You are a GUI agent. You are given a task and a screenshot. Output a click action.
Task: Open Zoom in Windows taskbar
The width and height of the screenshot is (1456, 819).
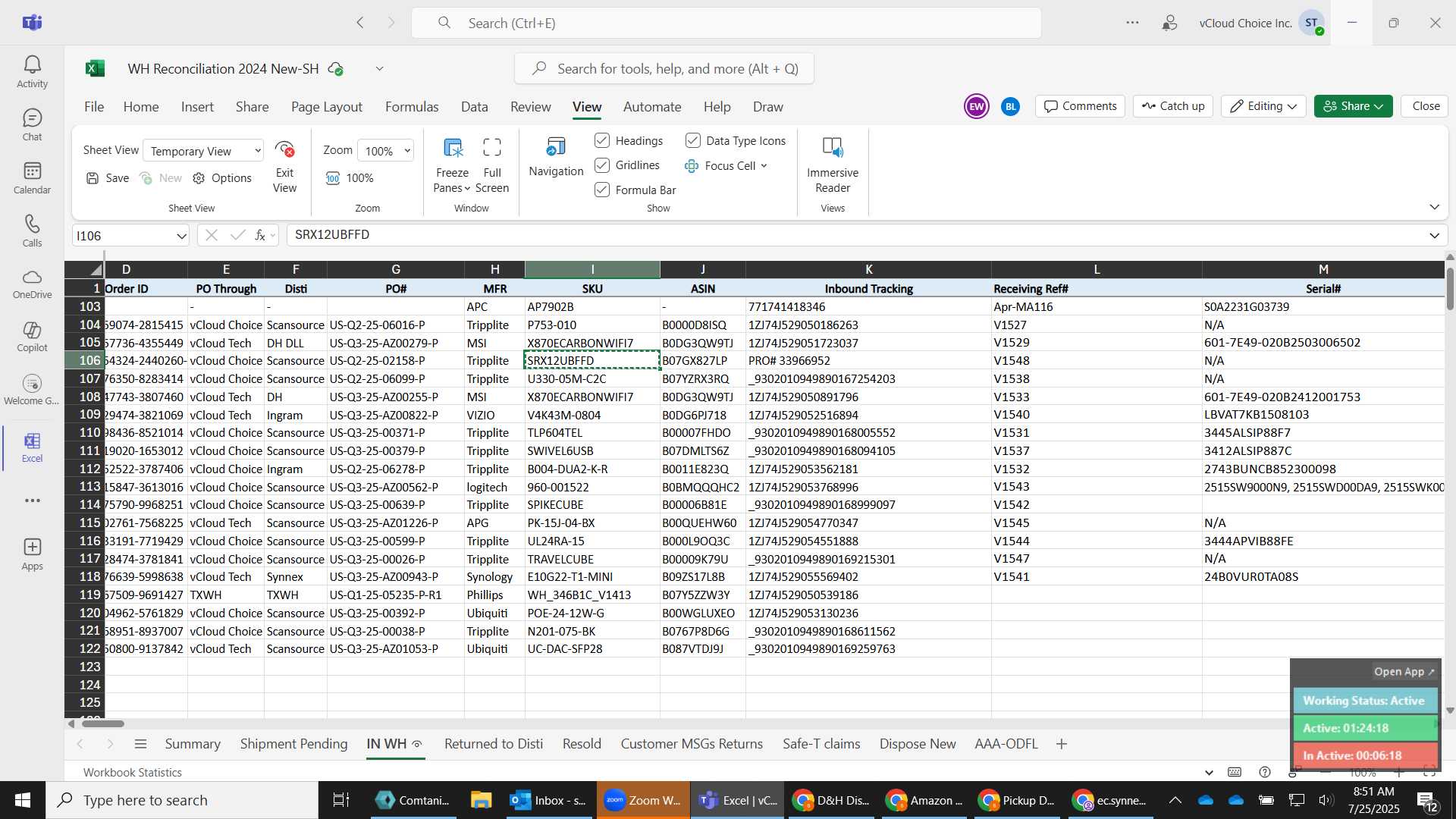point(643,800)
